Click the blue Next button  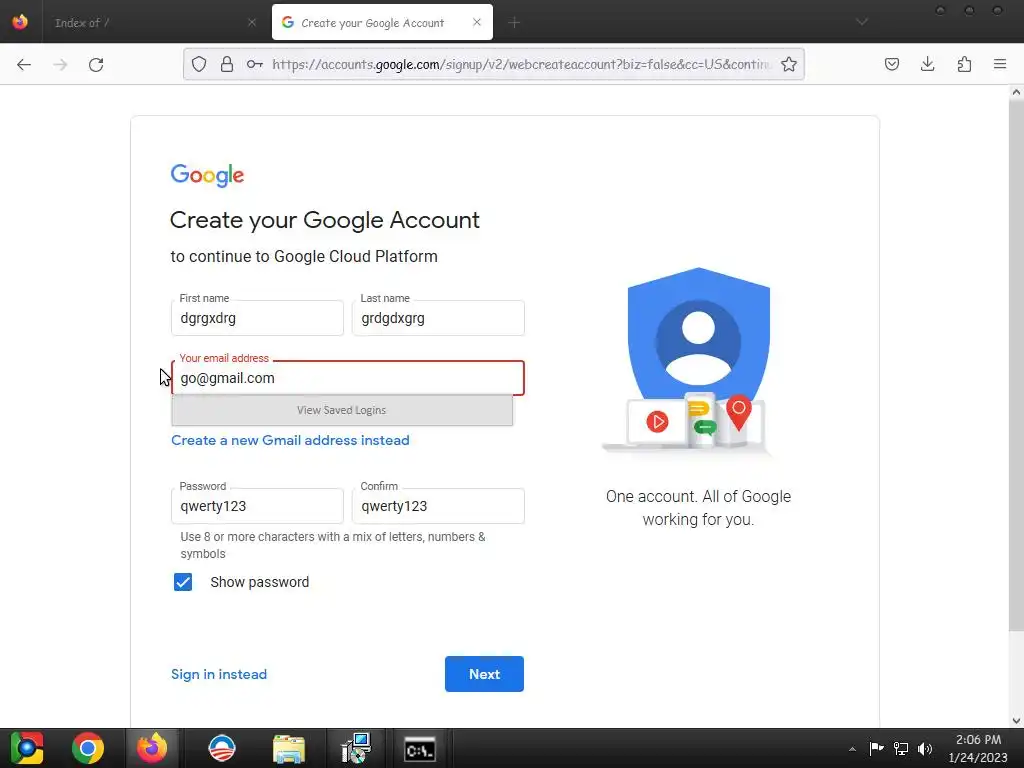(484, 674)
